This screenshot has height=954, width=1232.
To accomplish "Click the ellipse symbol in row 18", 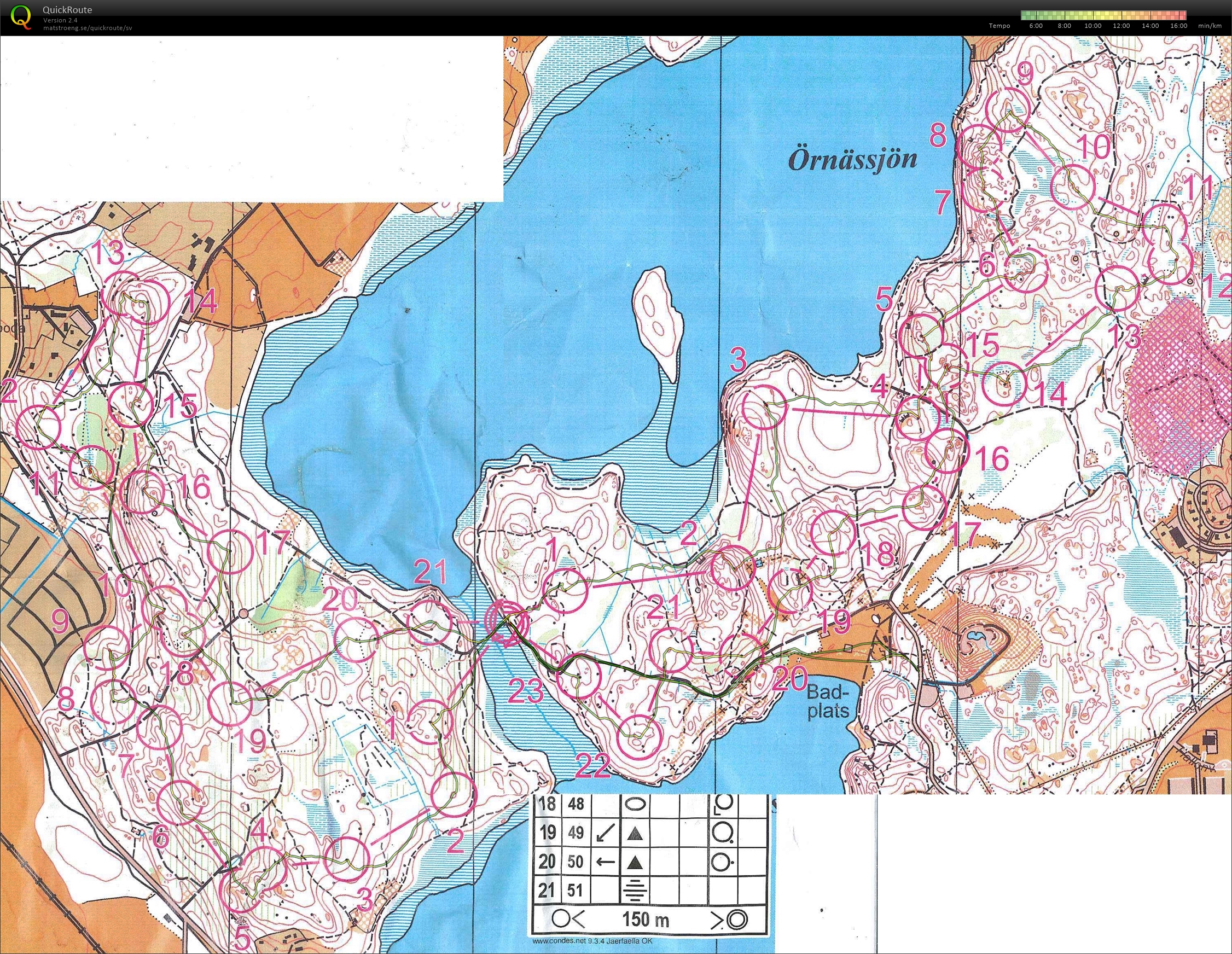I will pos(636,804).
